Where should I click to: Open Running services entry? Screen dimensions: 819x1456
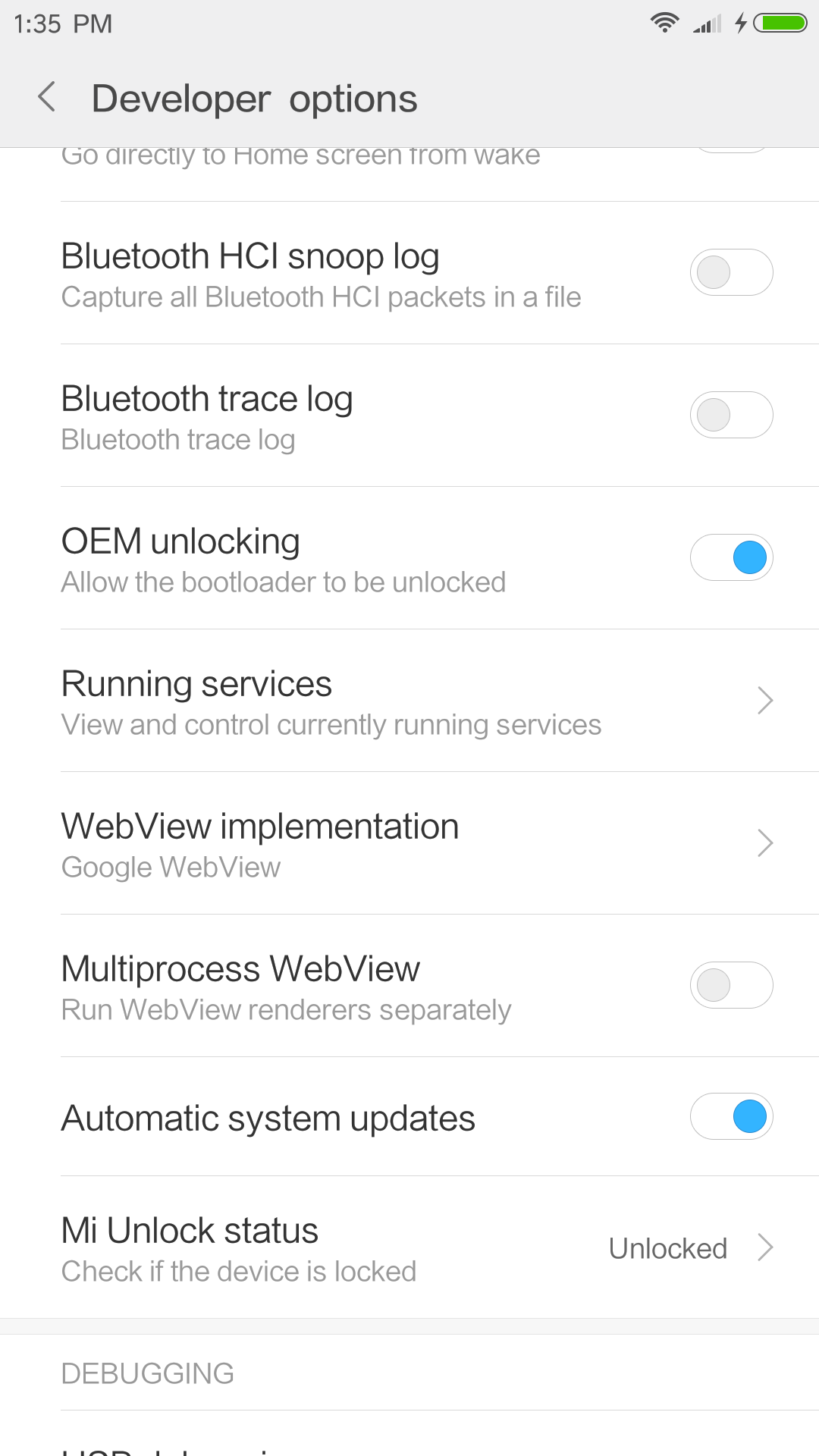pos(409,701)
